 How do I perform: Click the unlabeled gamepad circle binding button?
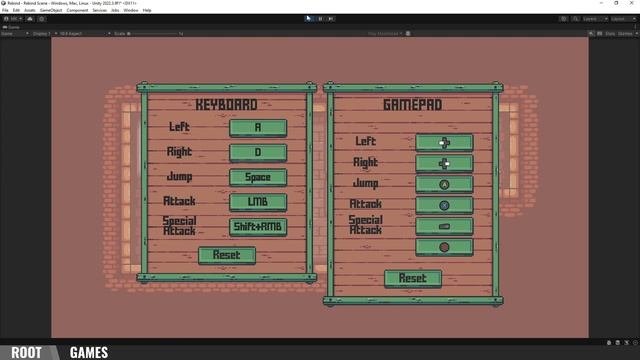[444, 247]
